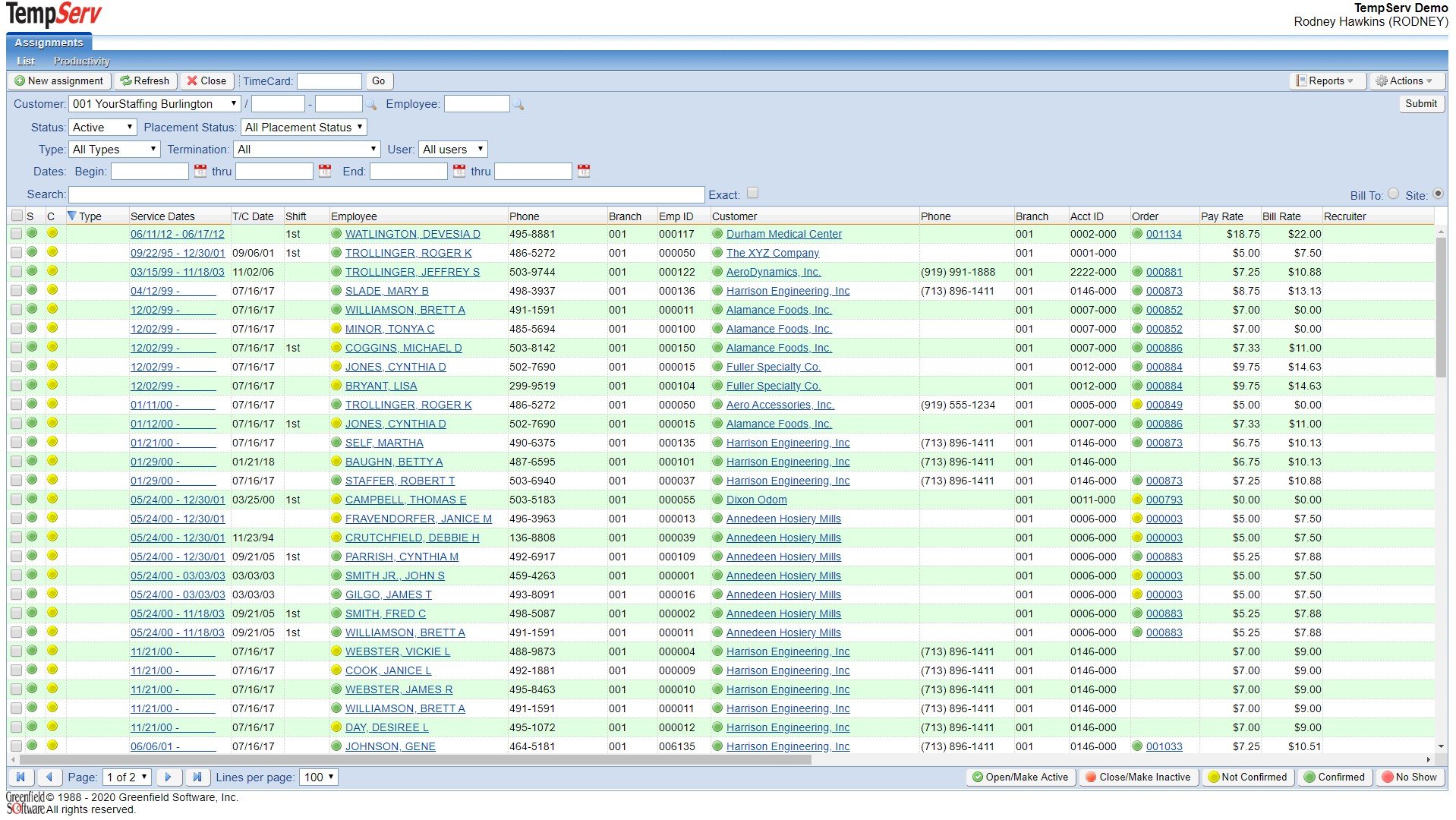Click the employee lookup magnifier icon
1456x820 pixels.
coord(518,105)
